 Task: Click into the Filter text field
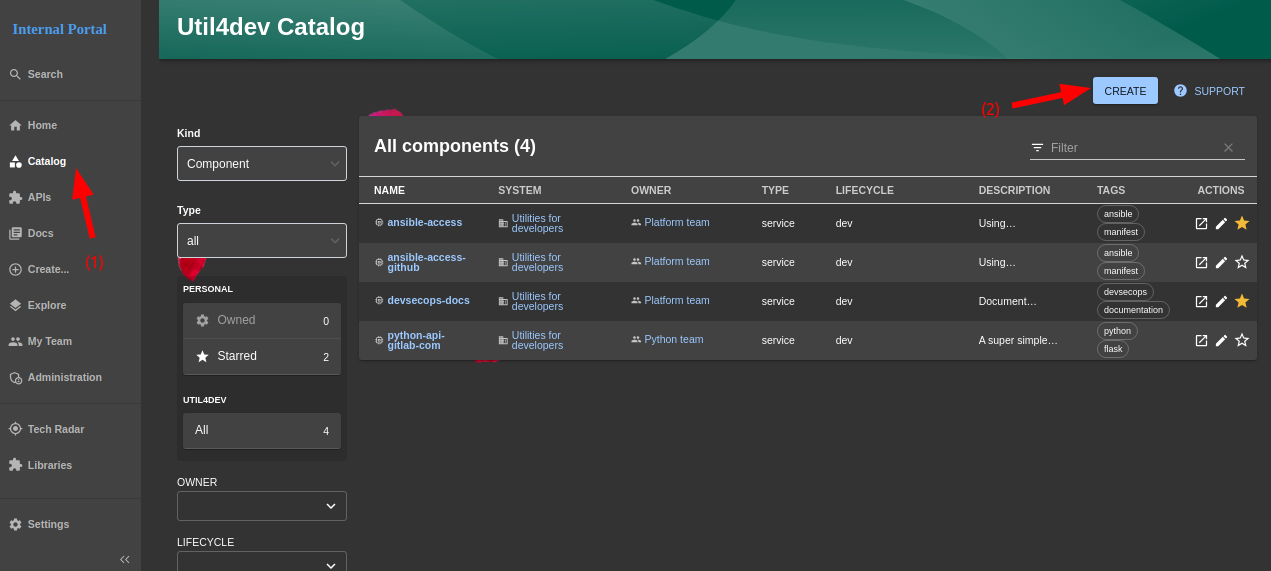point(1130,148)
